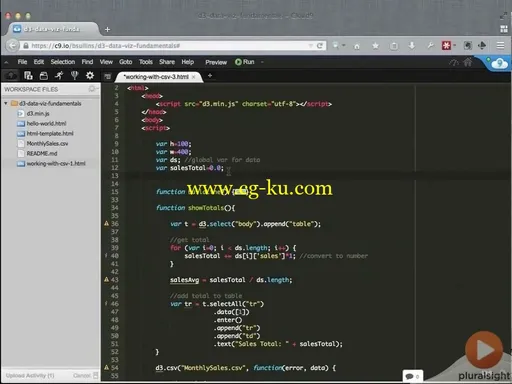Viewport: 512px width, 384px height.
Task: Open the URL history dropdown arrow in address bar
Action: tap(311, 46)
